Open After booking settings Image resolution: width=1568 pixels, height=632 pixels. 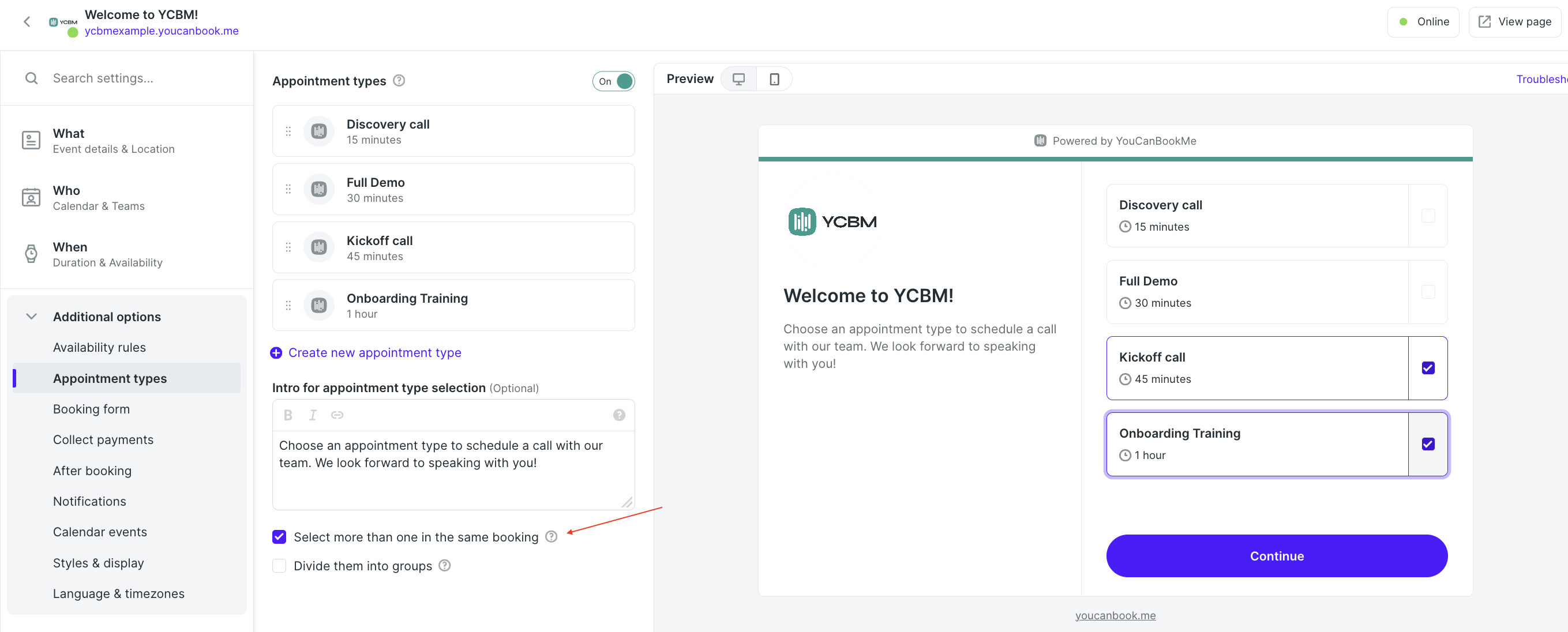click(92, 471)
